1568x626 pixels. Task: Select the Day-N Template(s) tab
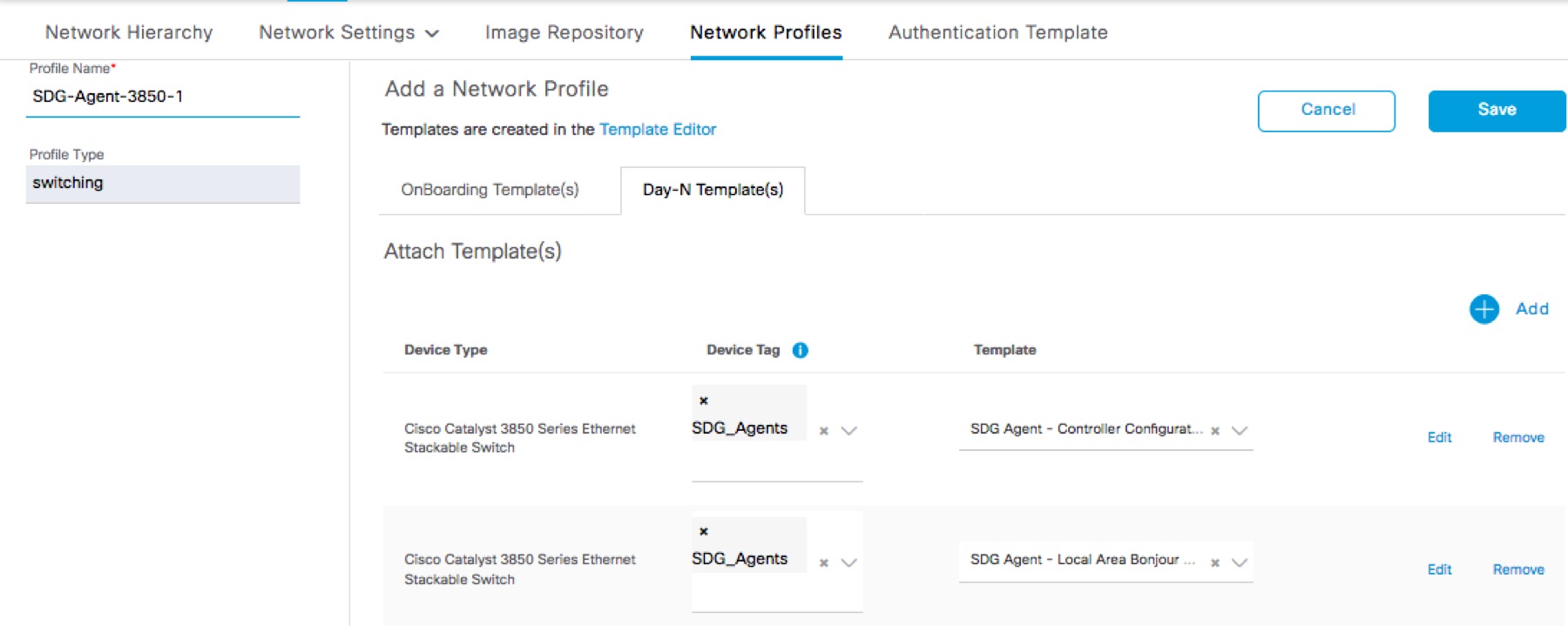click(x=713, y=190)
